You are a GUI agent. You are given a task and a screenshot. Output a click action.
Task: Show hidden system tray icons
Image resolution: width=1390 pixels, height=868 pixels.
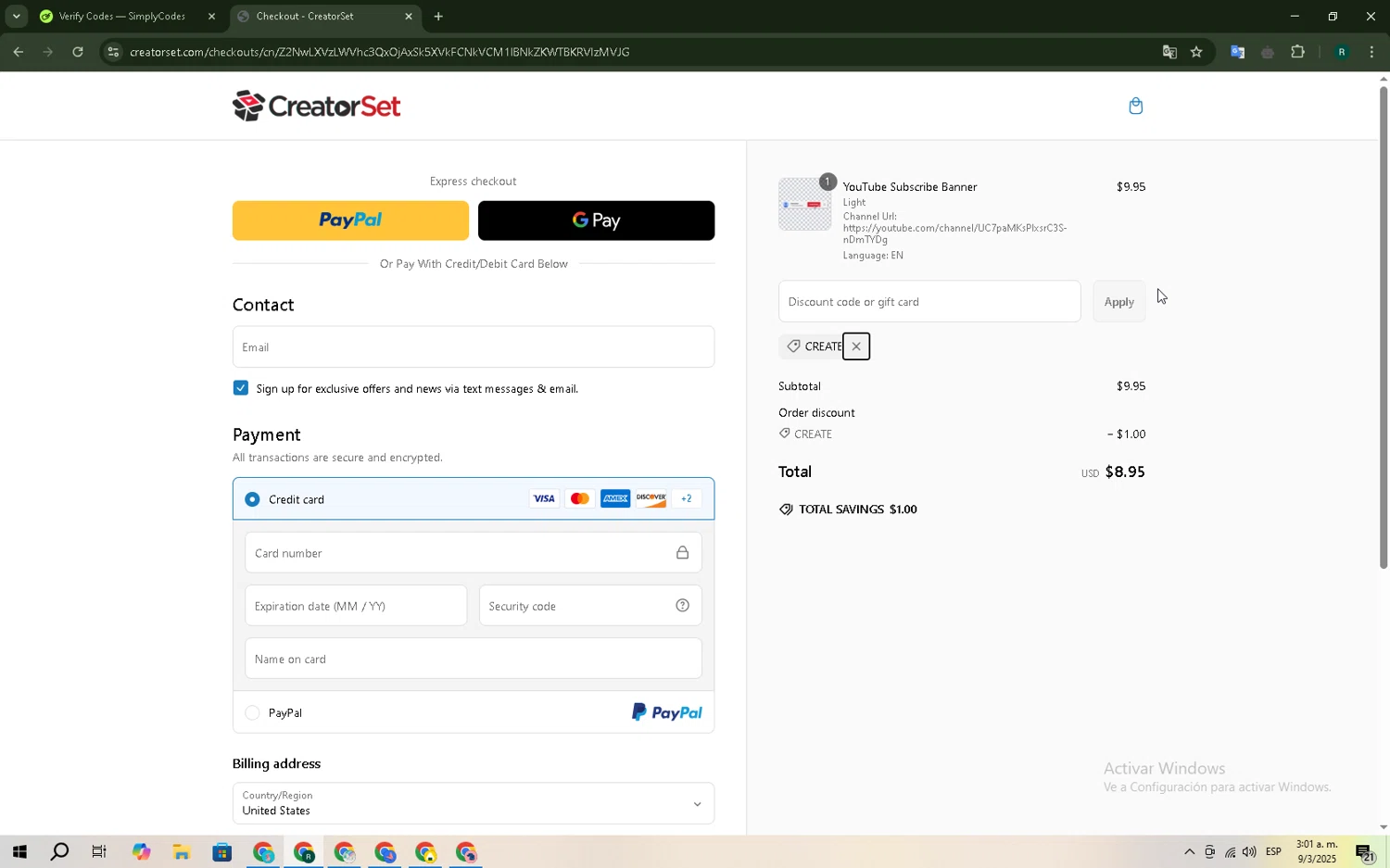tap(1189, 852)
